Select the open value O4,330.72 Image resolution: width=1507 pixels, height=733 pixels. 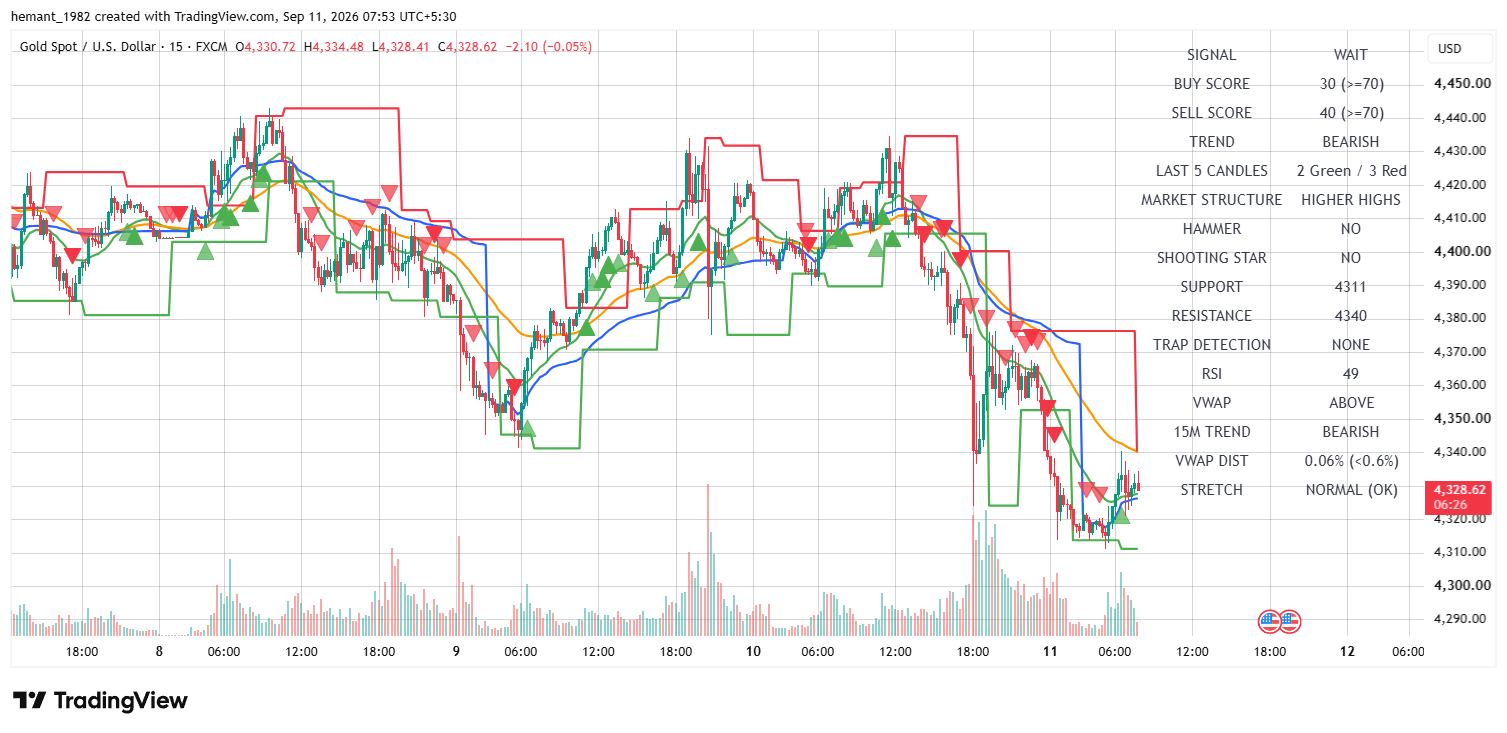point(265,47)
